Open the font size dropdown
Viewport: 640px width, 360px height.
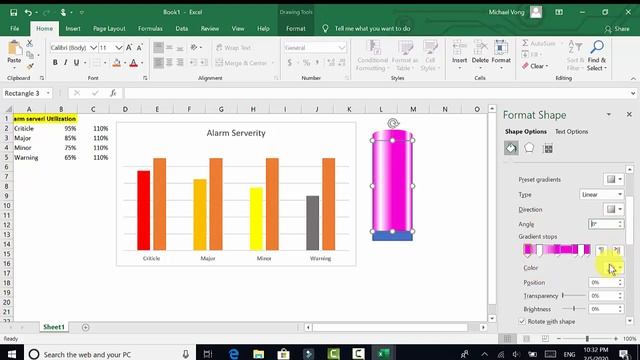pyautogui.click(x=119, y=48)
